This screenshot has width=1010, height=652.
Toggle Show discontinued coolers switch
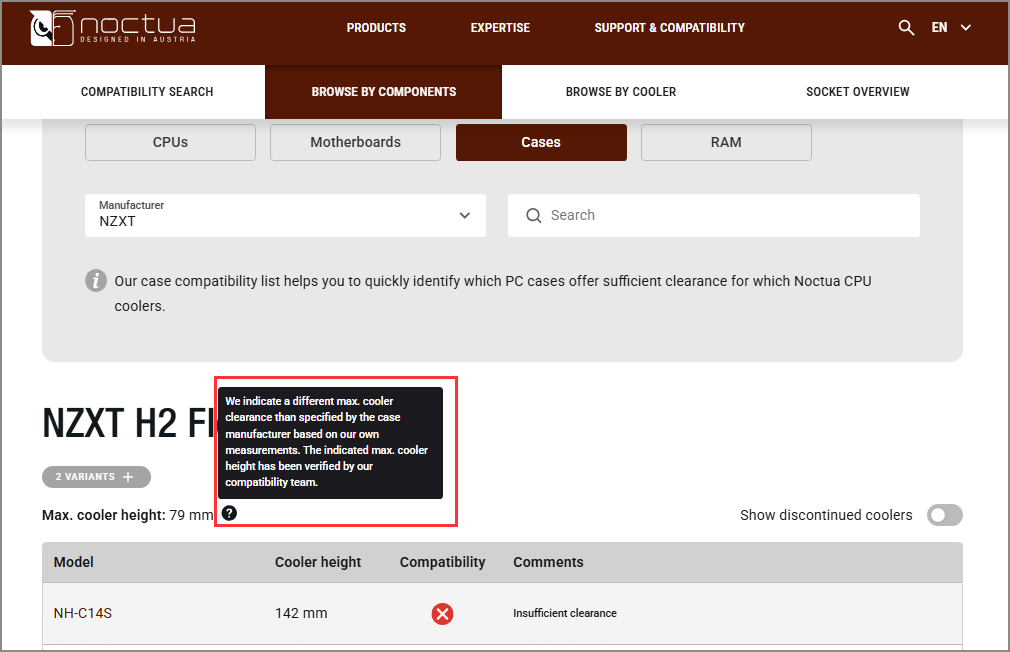(x=944, y=515)
